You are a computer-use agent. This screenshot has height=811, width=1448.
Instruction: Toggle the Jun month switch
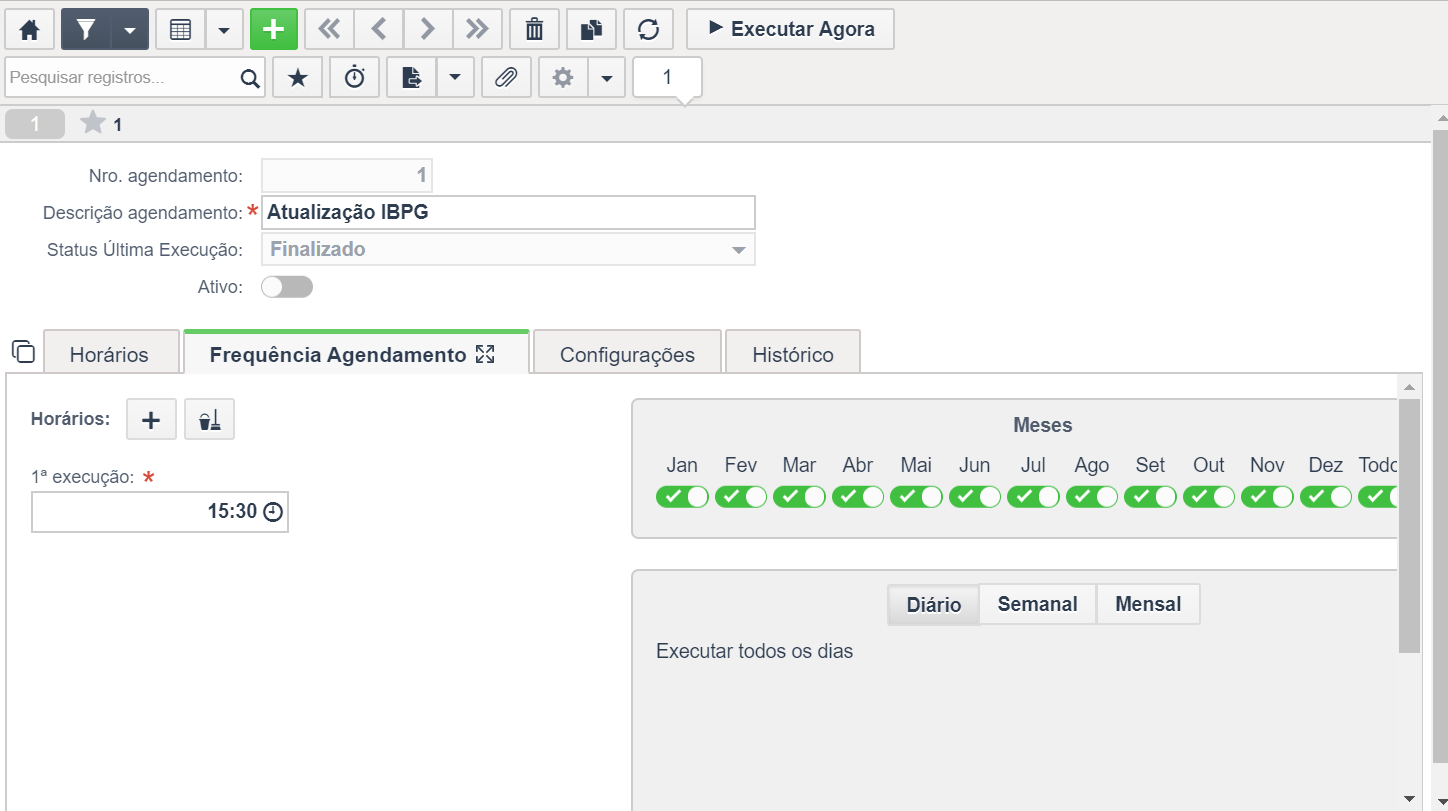coord(975,496)
